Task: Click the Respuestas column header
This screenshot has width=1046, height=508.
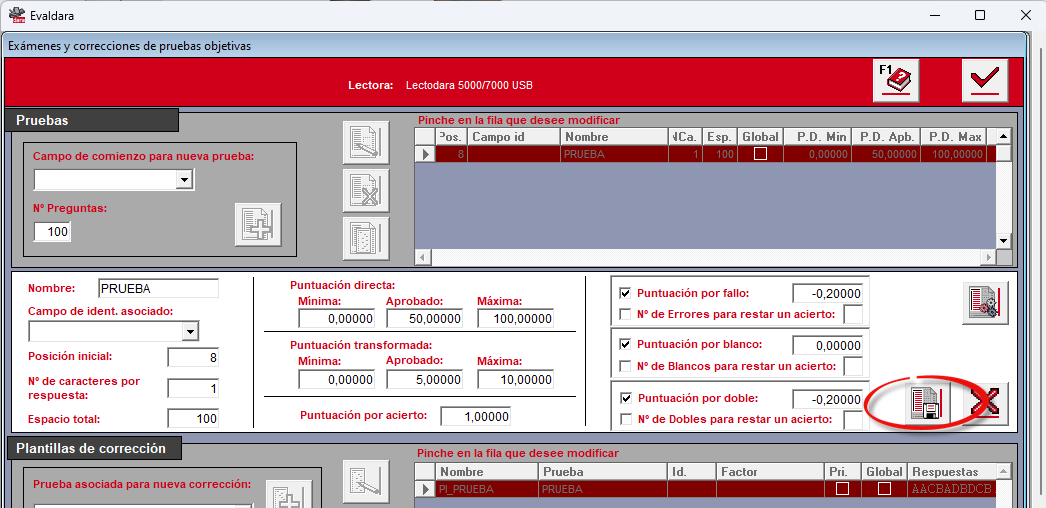Action: pyautogui.click(x=952, y=471)
